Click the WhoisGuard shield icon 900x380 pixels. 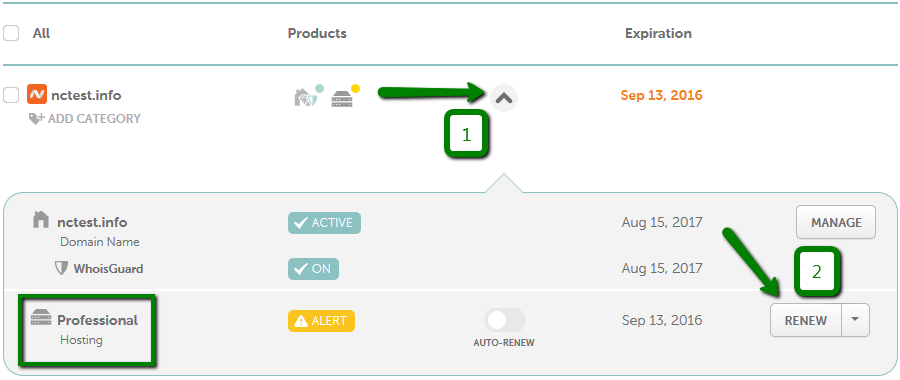(x=61, y=267)
